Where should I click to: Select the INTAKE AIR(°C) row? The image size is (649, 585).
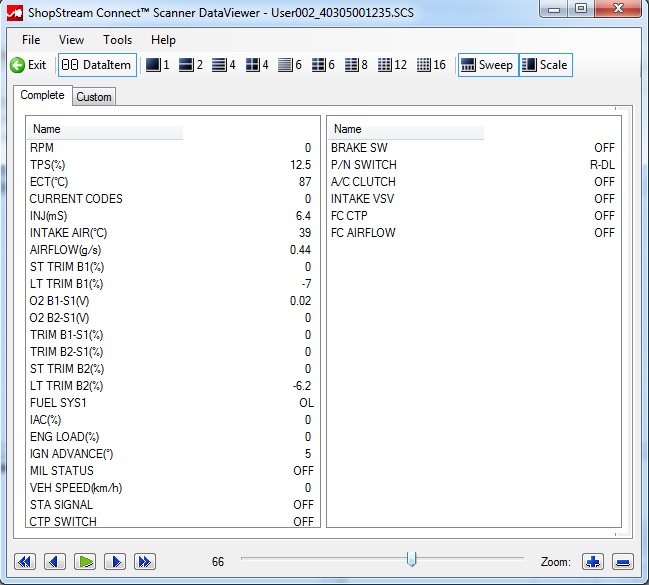(x=173, y=233)
